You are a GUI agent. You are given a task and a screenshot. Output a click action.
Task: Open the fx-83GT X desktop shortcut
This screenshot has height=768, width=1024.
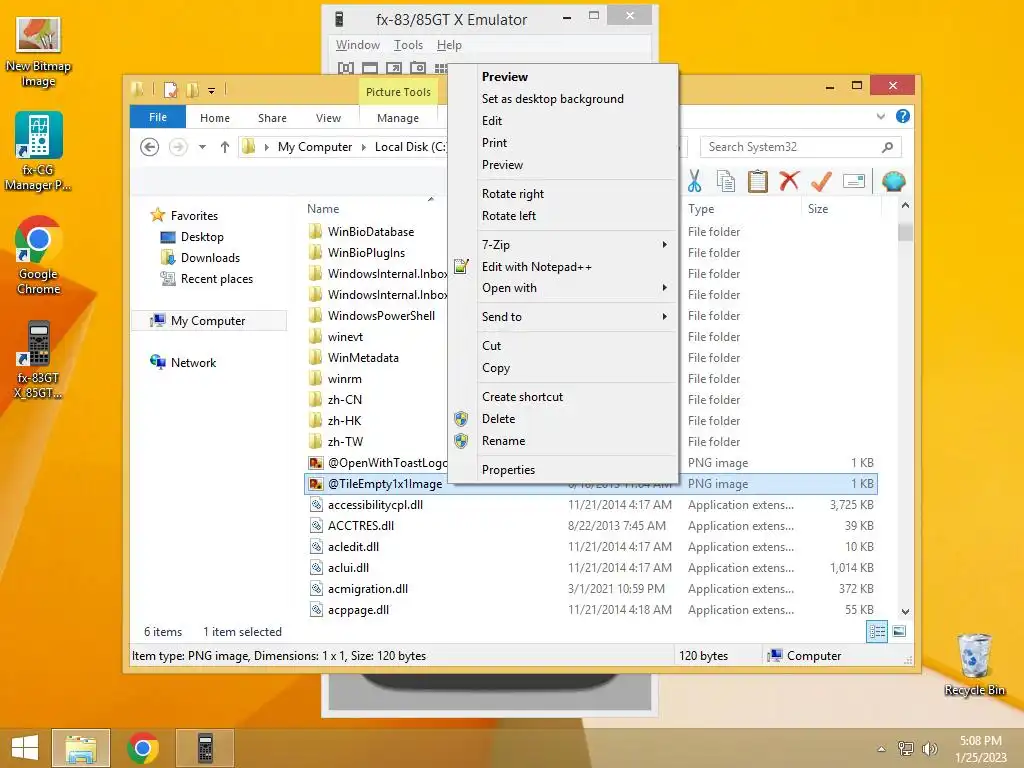(x=38, y=360)
